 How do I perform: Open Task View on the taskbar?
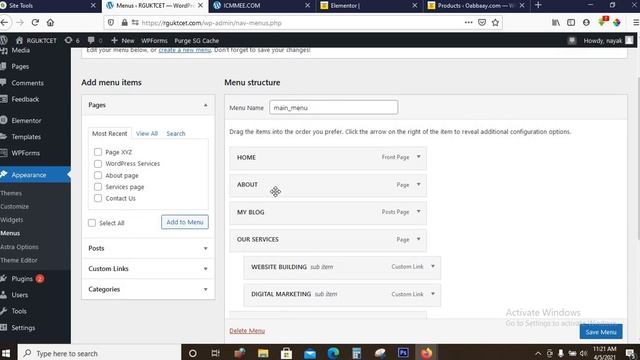[x=216, y=353]
